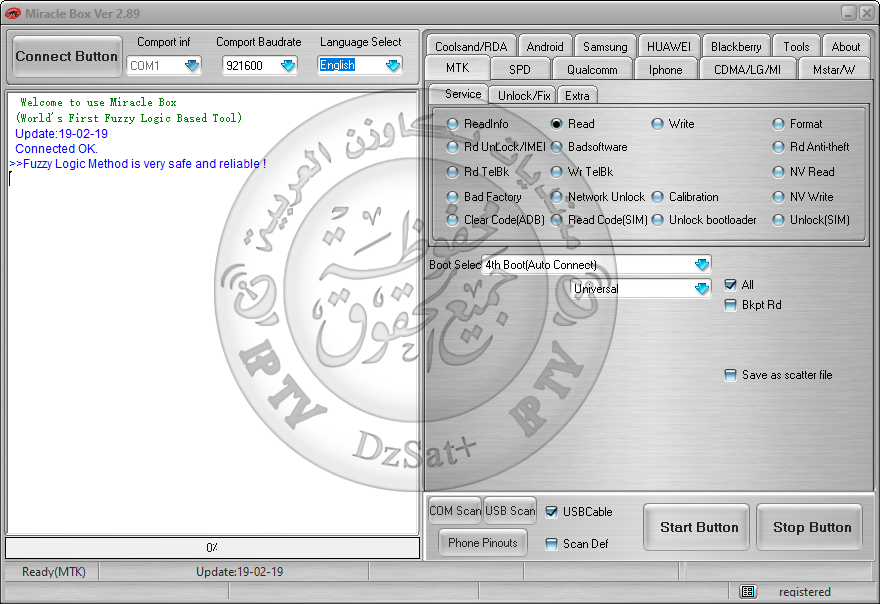
Task: Open the HUAWEI tab
Action: pyautogui.click(x=669, y=46)
